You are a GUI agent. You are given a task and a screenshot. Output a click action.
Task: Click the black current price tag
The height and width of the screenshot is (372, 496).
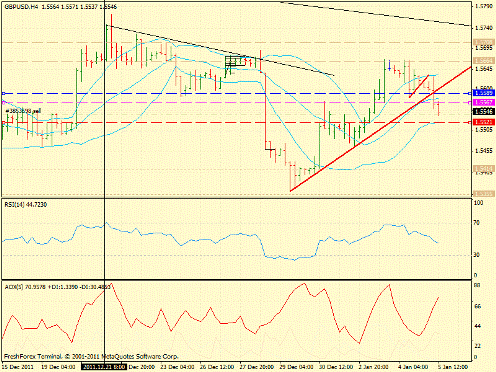point(484,111)
